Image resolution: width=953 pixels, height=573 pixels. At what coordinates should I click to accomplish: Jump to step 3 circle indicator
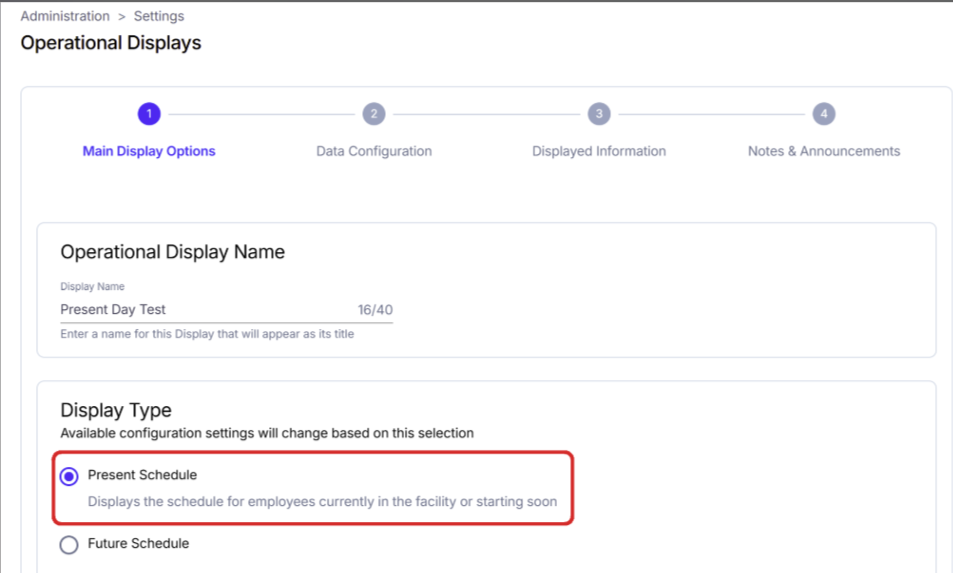(599, 114)
